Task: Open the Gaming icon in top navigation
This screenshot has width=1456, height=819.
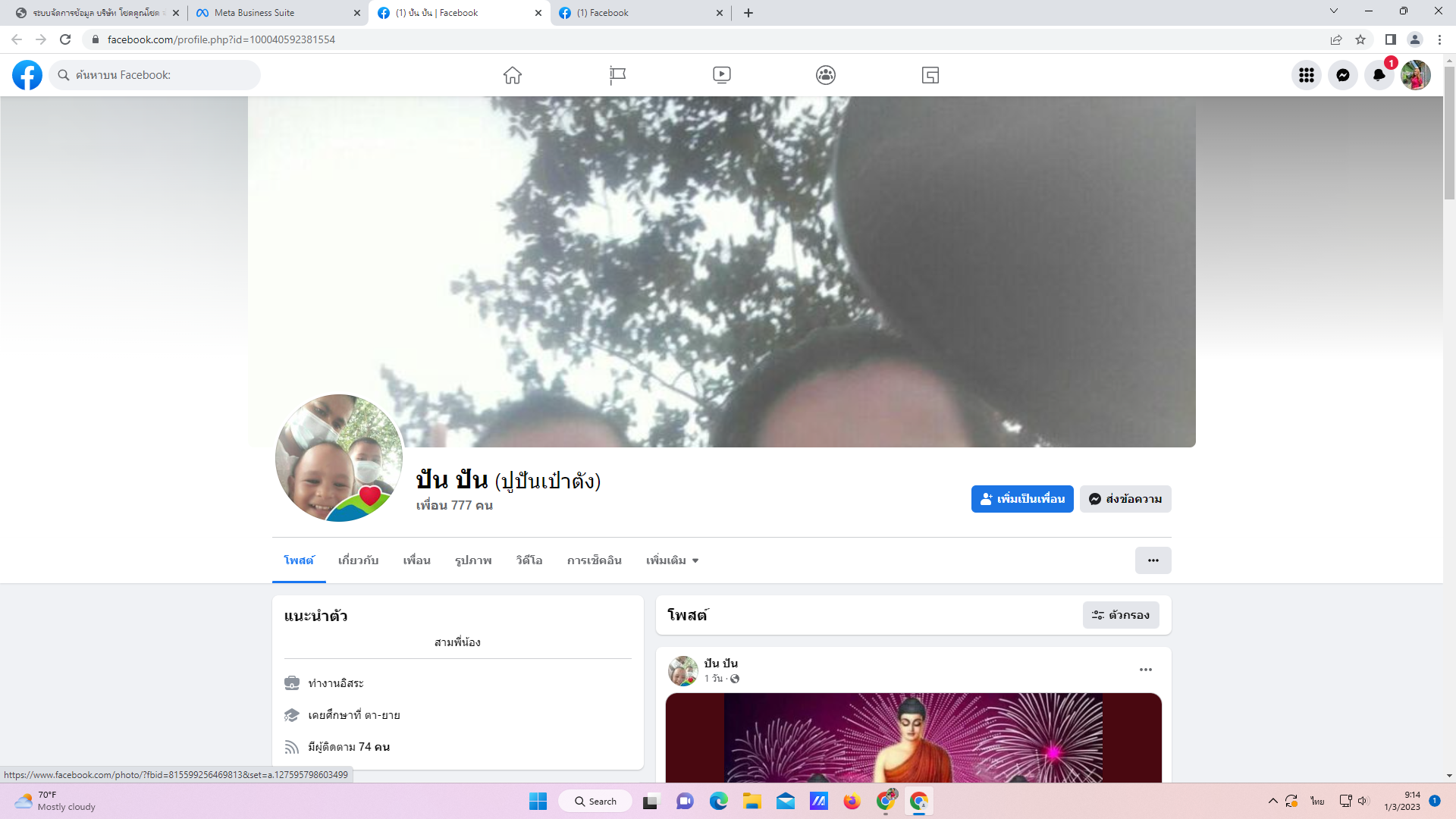Action: click(x=930, y=75)
